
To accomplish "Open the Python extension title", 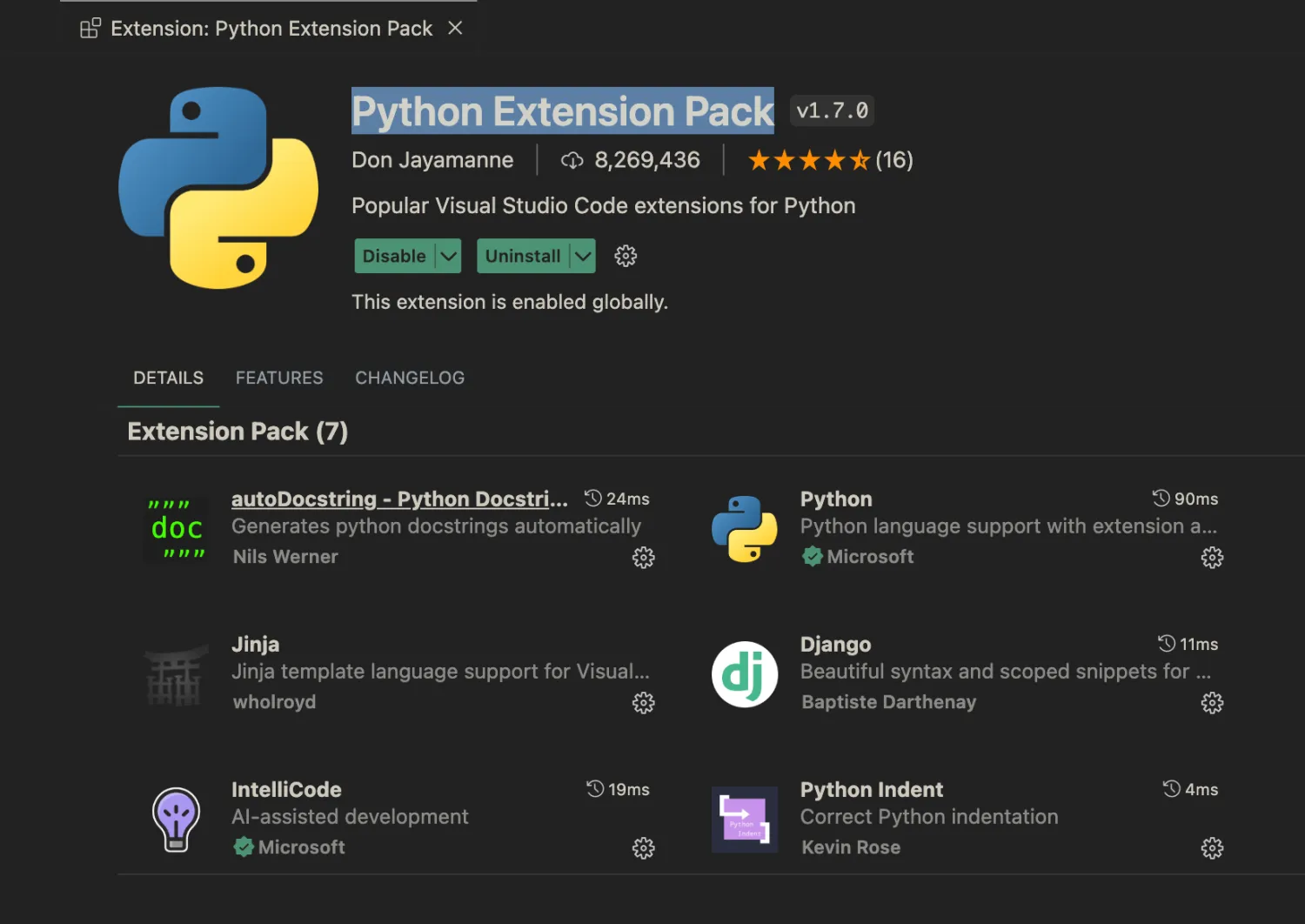I will point(836,499).
